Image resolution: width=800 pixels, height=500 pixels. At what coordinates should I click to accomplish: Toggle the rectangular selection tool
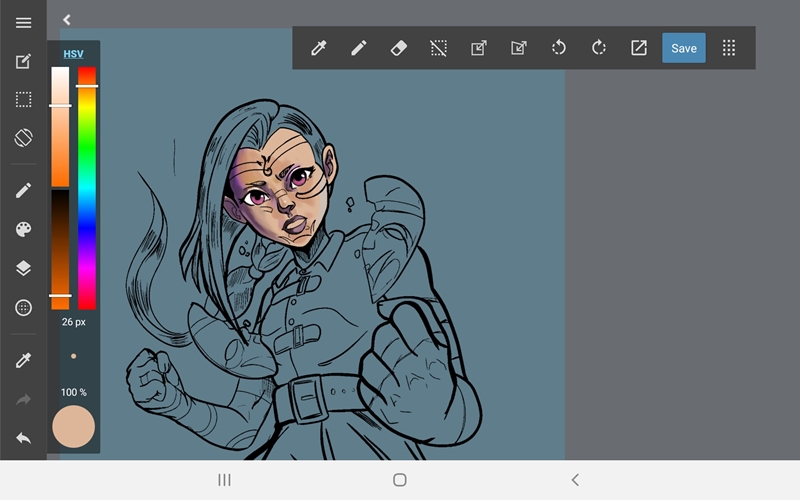click(23, 99)
